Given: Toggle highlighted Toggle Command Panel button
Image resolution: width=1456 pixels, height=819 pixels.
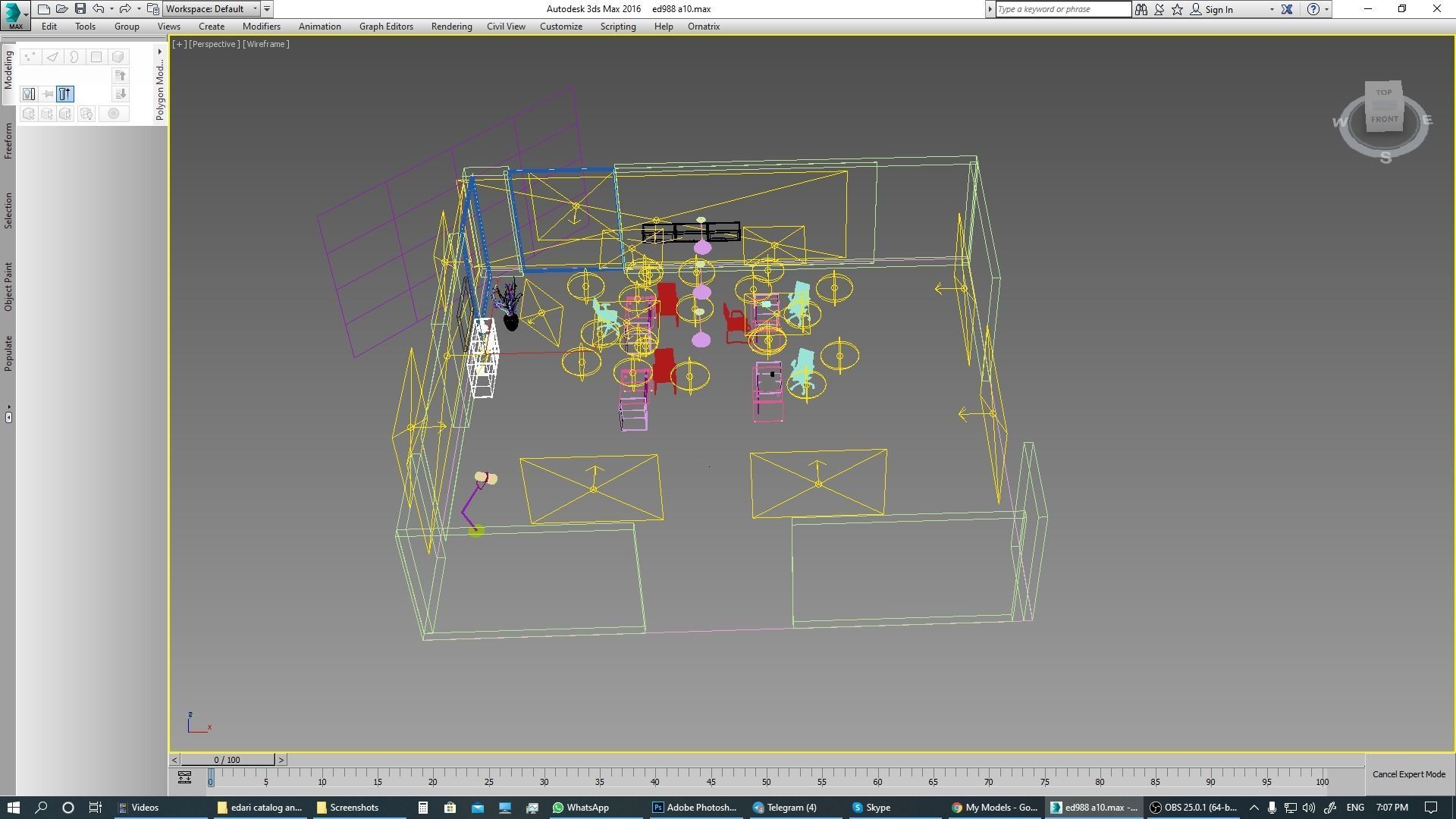Looking at the screenshot, I should point(65,94).
